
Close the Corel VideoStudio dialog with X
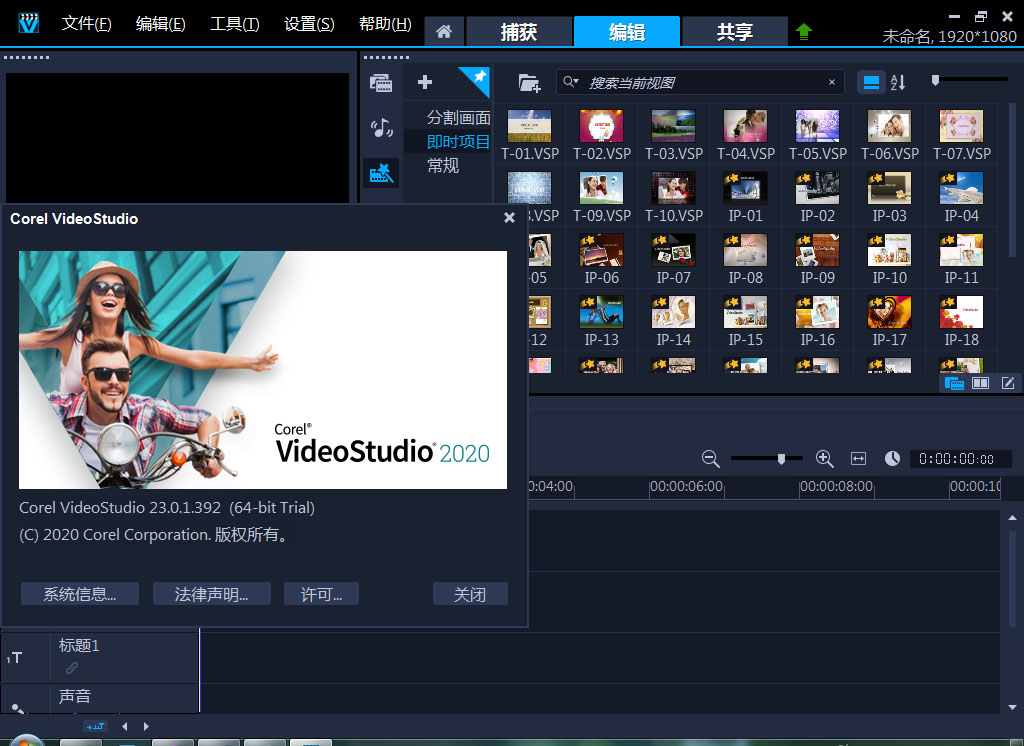point(509,218)
